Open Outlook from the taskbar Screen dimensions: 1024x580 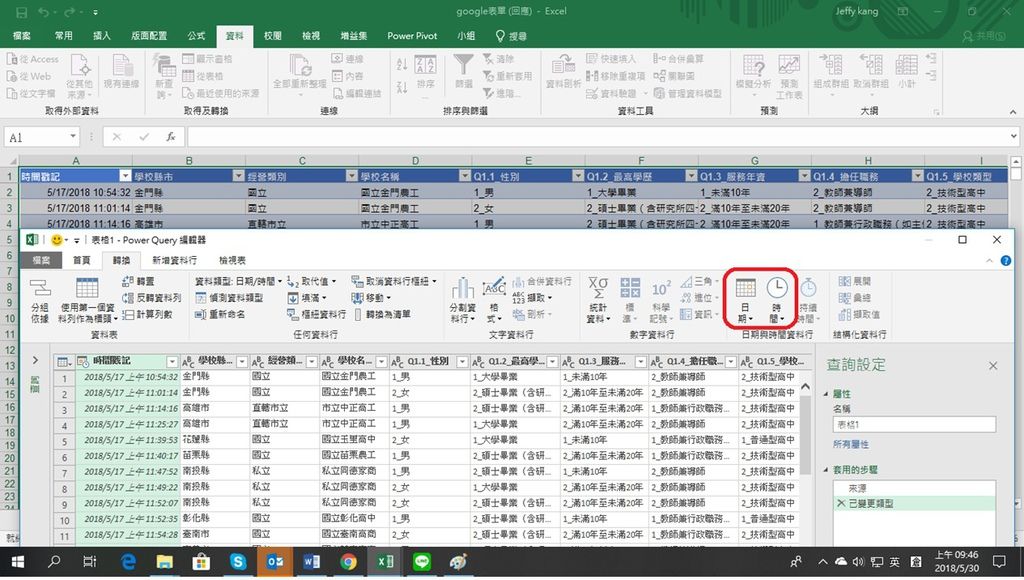tap(275, 562)
